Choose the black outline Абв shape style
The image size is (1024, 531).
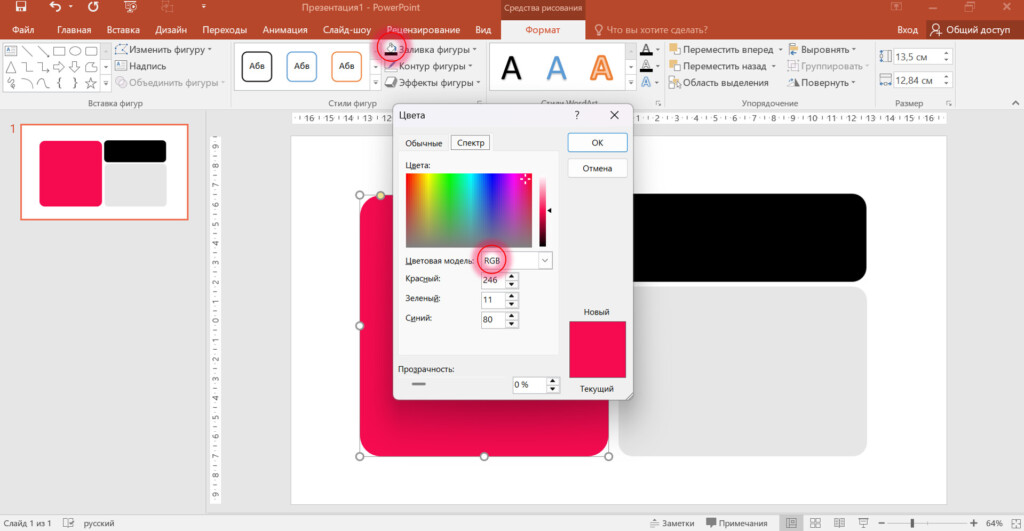pyautogui.click(x=257, y=66)
